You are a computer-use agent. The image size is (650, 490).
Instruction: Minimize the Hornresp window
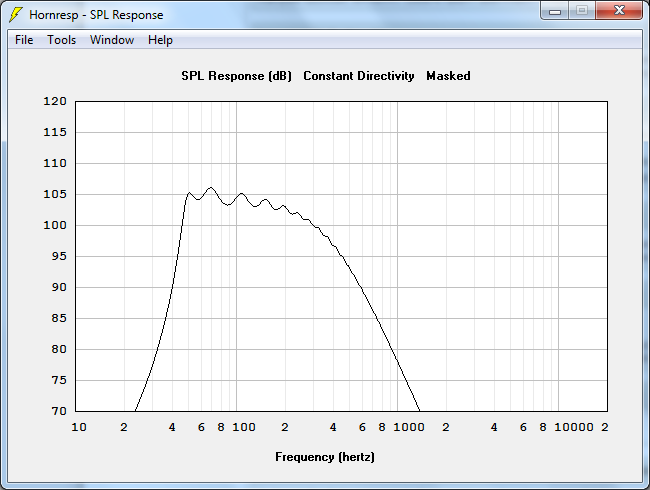coord(555,11)
